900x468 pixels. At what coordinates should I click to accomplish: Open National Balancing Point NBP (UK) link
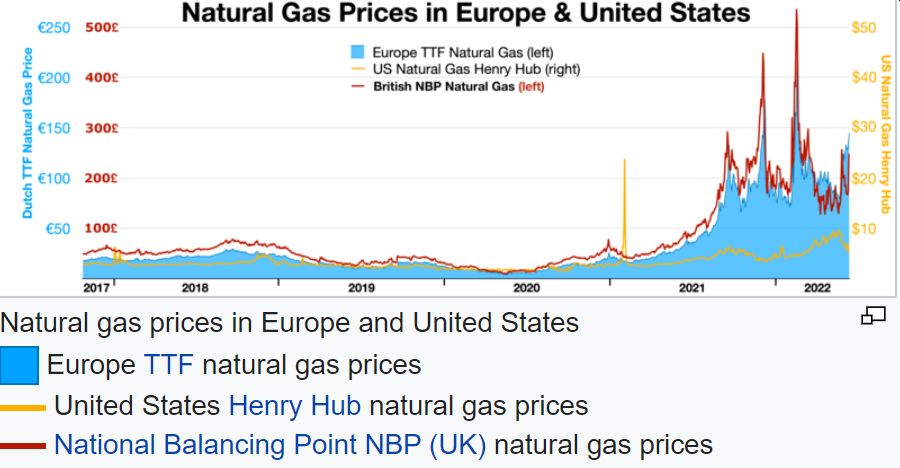[270, 444]
